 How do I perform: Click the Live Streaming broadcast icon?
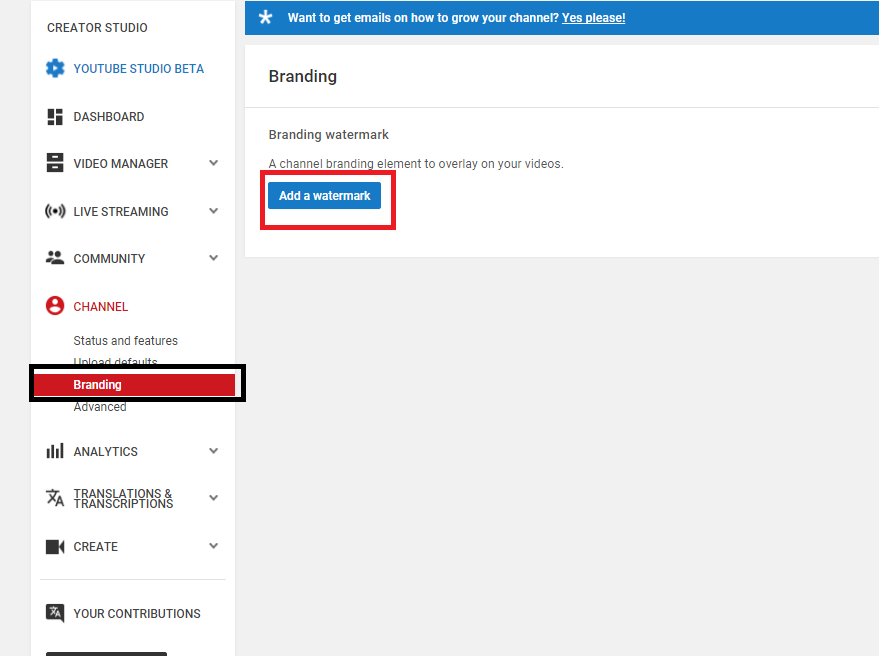tap(55, 211)
